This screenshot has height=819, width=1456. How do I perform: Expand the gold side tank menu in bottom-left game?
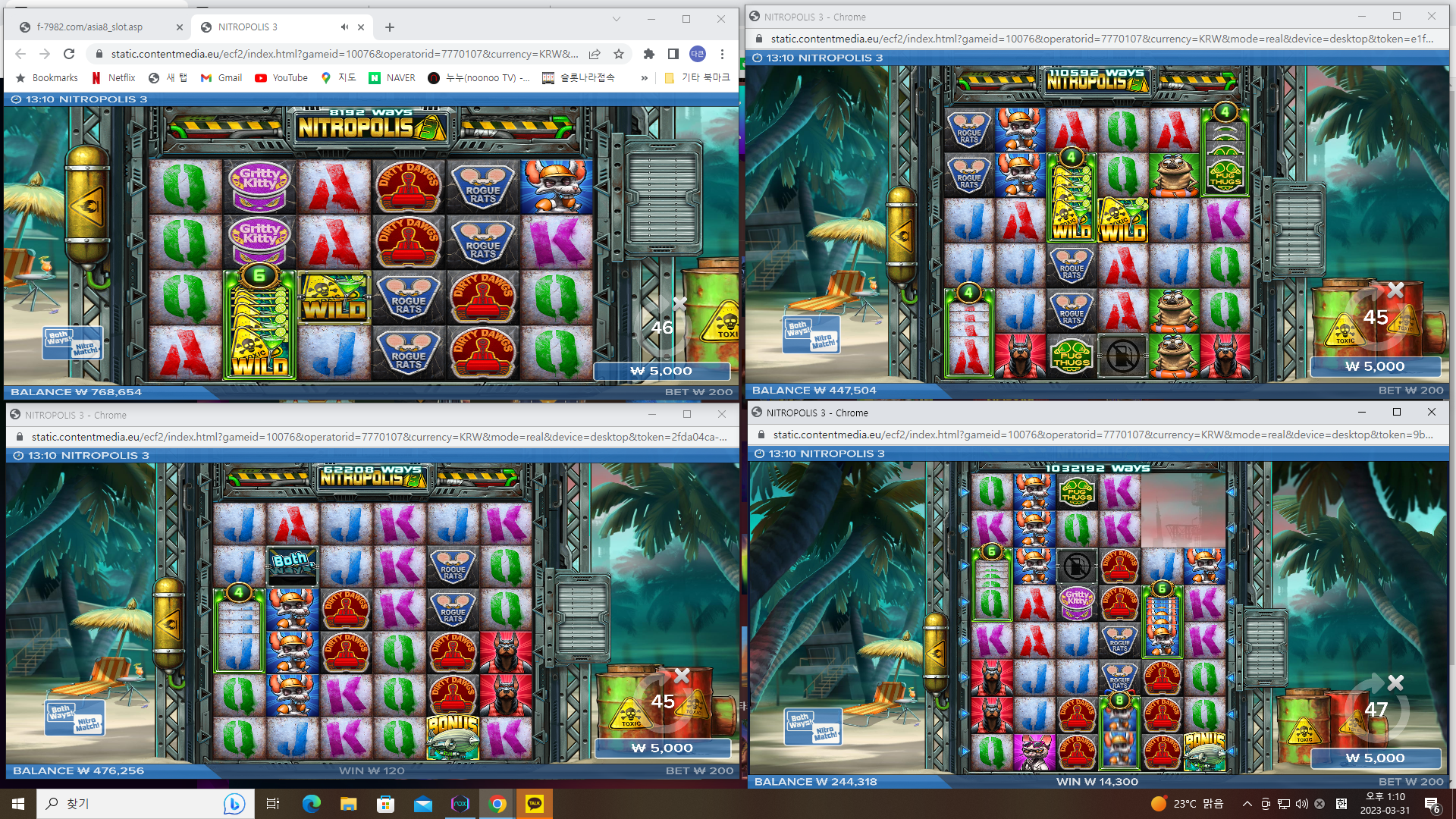point(168,625)
